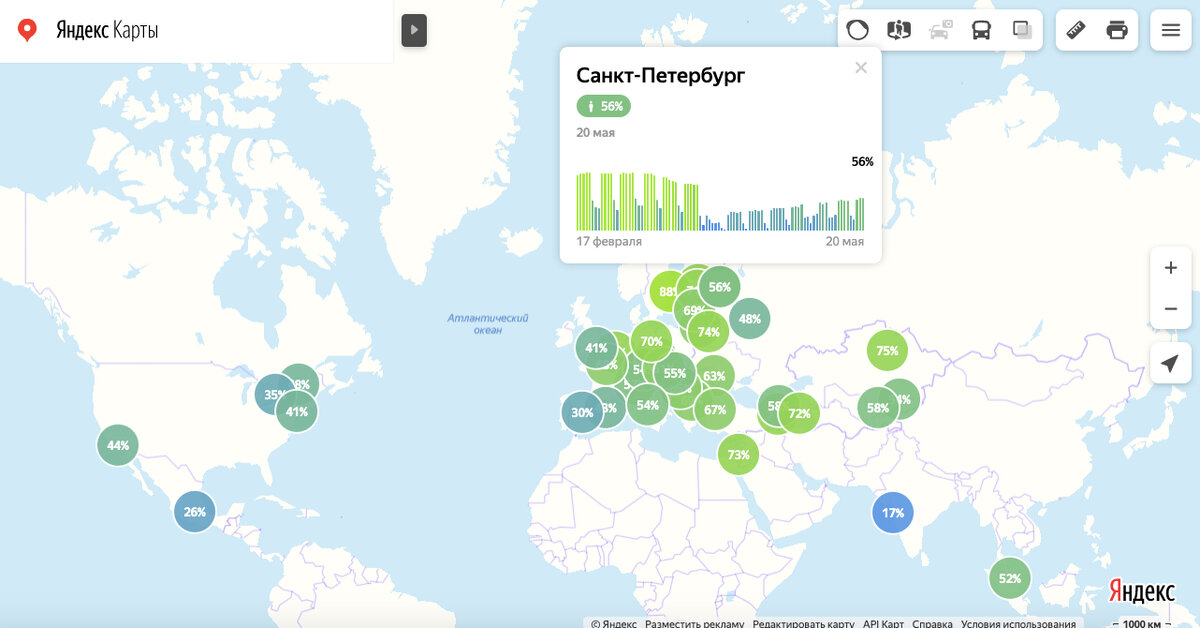Select the 73% marker in Middle East
Screen dimensions: 1200x628
pyautogui.click(x=738, y=454)
